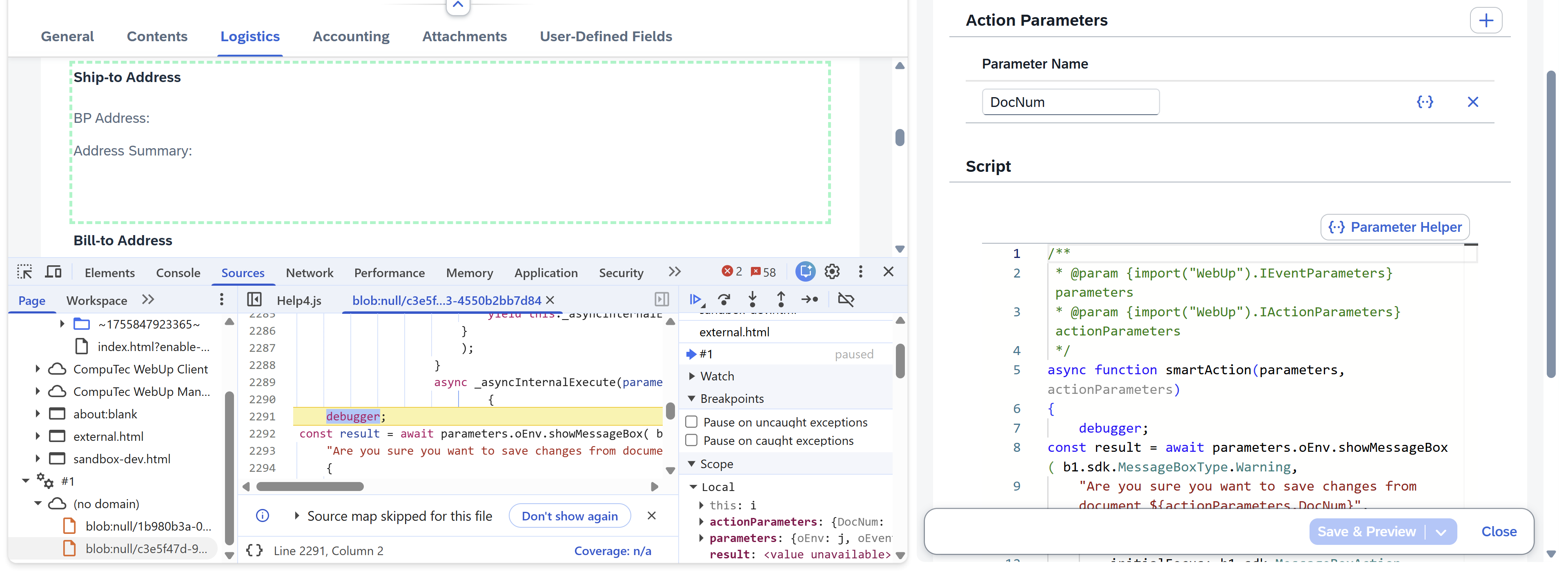Image resolution: width=1568 pixels, height=571 pixels.
Task: Open DevTools settings gear
Action: pyautogui.click(x=832, y=271)
